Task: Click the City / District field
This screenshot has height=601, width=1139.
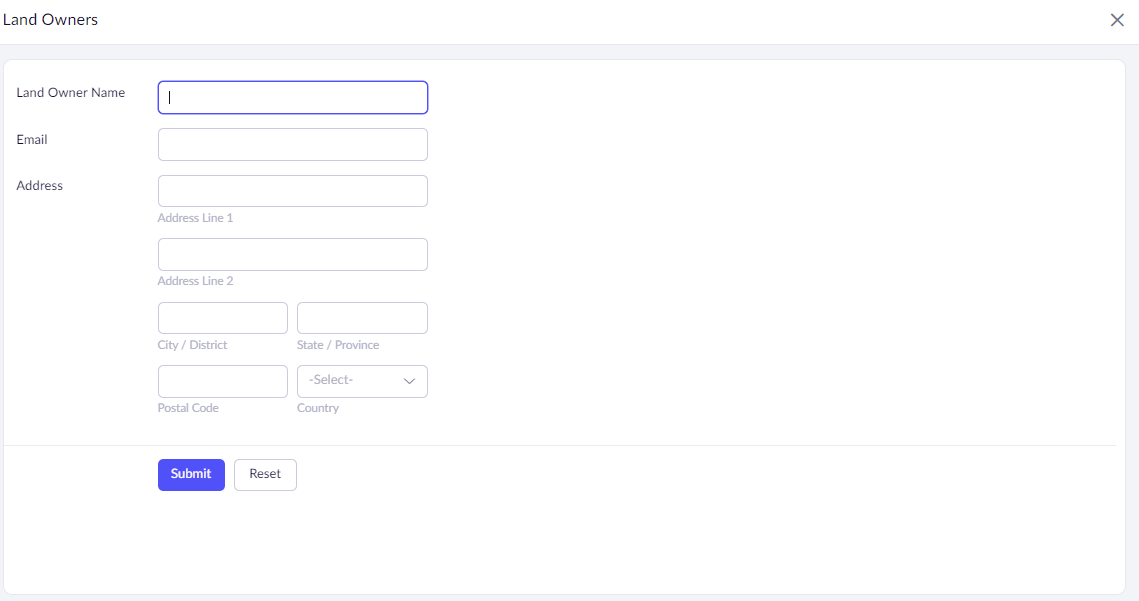Action: click(223, 318)
